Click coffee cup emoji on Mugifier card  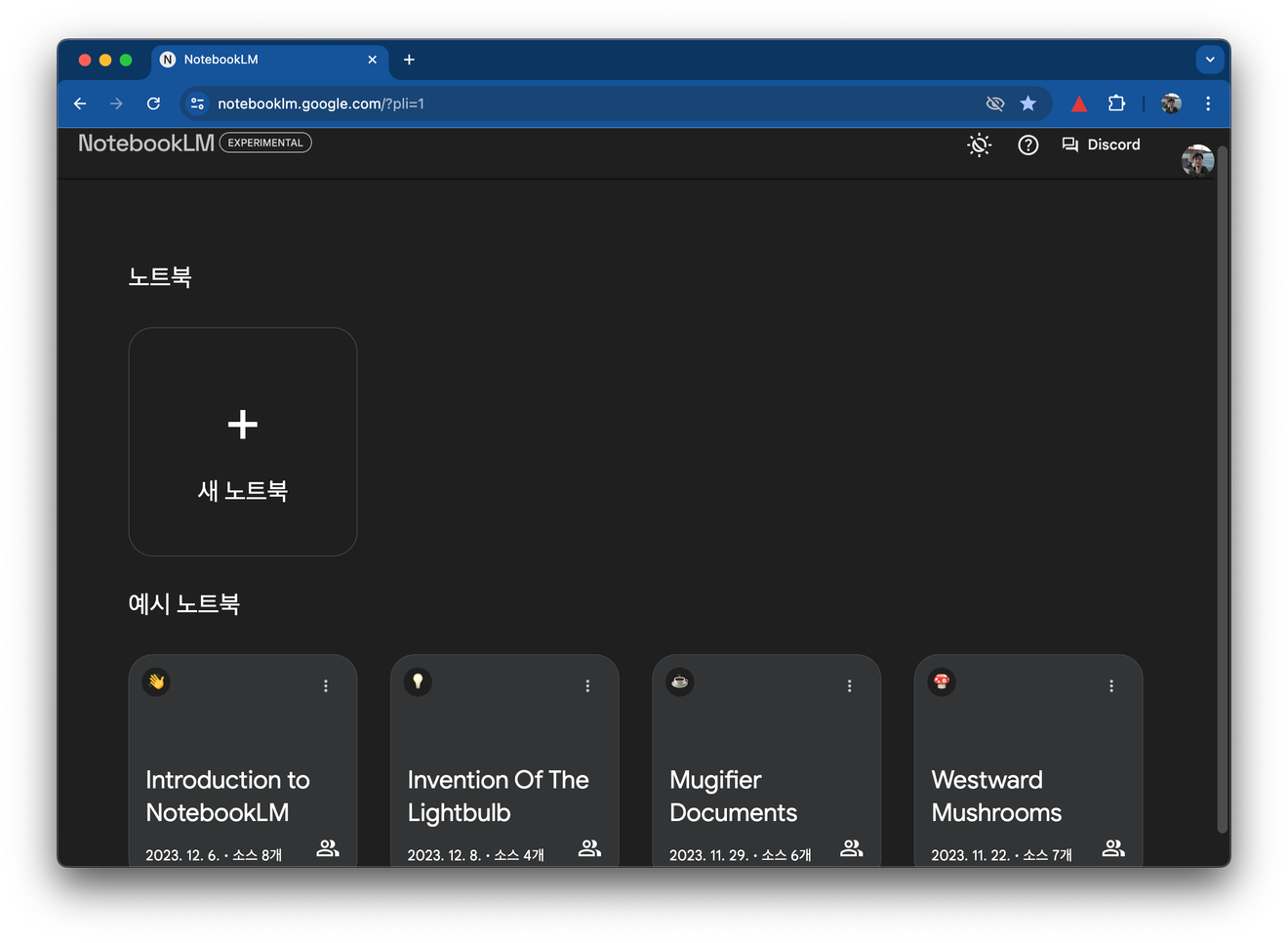(x=680, y=681)
